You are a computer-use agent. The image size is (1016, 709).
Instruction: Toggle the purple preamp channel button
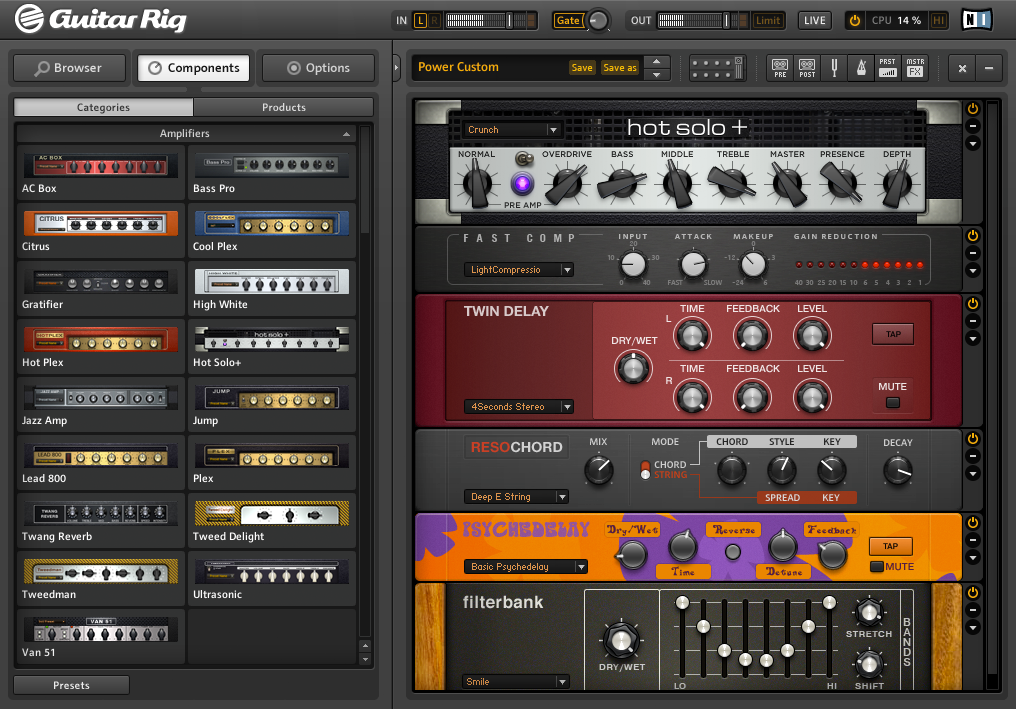pyautogui.click(x=522, y=184)
